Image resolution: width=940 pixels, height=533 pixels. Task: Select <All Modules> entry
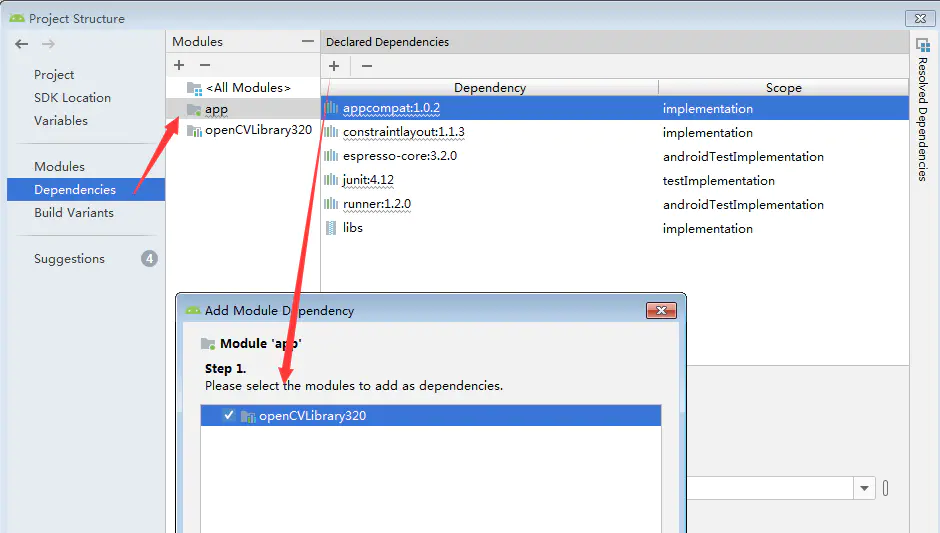pyautogui.click(x=247, y=88)
